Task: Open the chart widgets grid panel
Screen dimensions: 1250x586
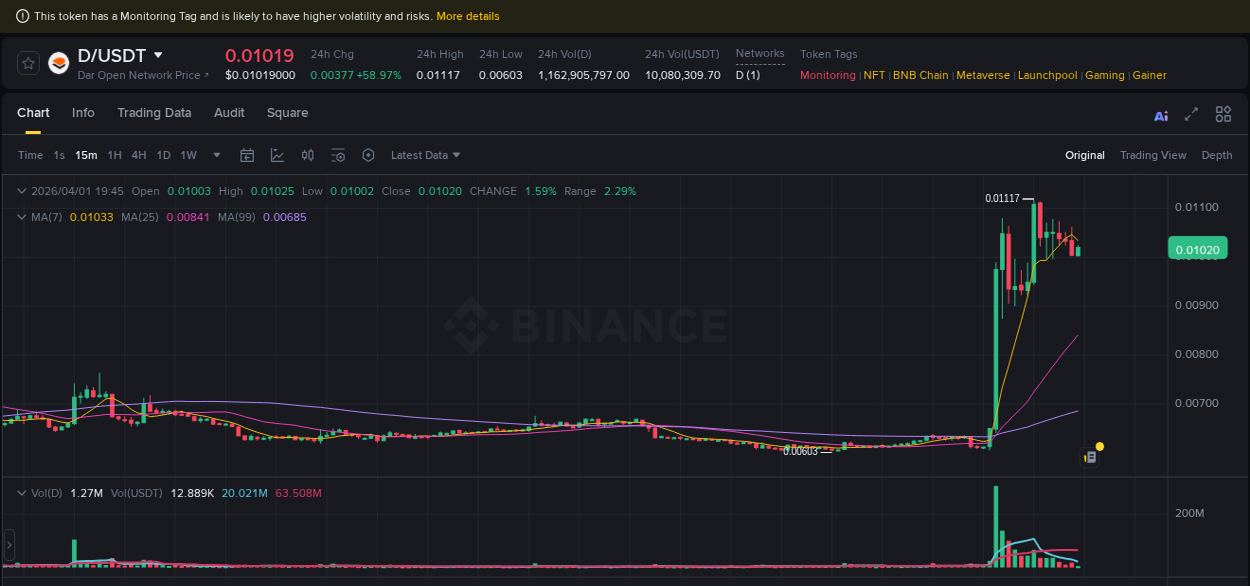Action: [x=1223, y=114]
